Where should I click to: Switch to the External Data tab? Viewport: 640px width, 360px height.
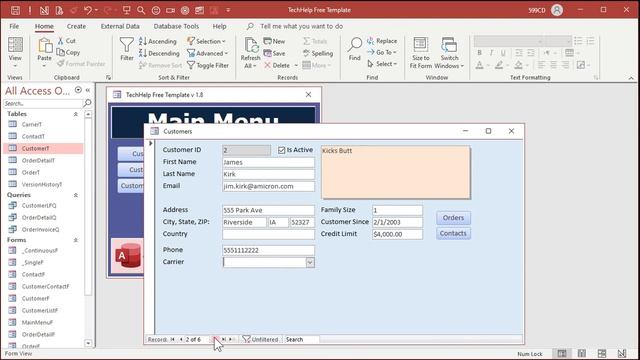click(120, 26)
